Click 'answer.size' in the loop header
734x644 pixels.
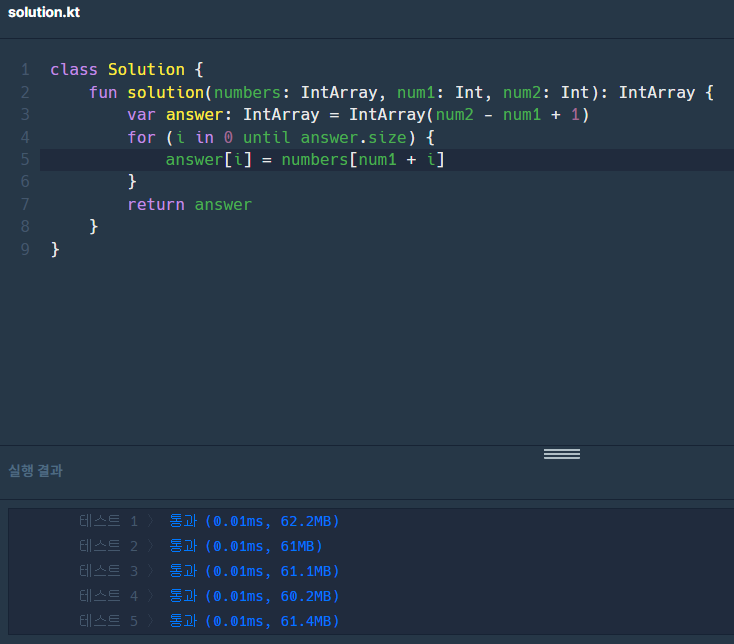pyautogui.click(x=353, y=138)
